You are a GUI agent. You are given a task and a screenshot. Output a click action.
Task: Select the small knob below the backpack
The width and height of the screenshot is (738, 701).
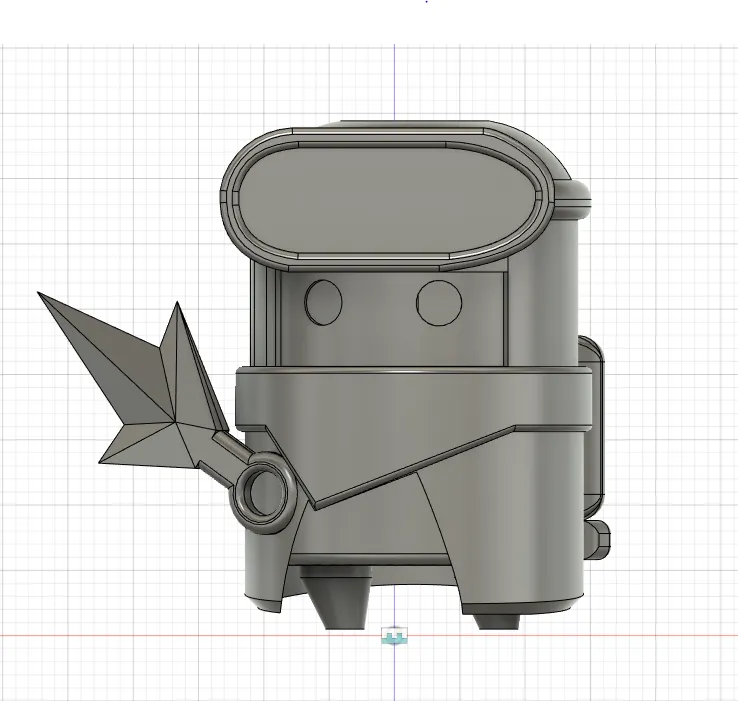point(597,540)
